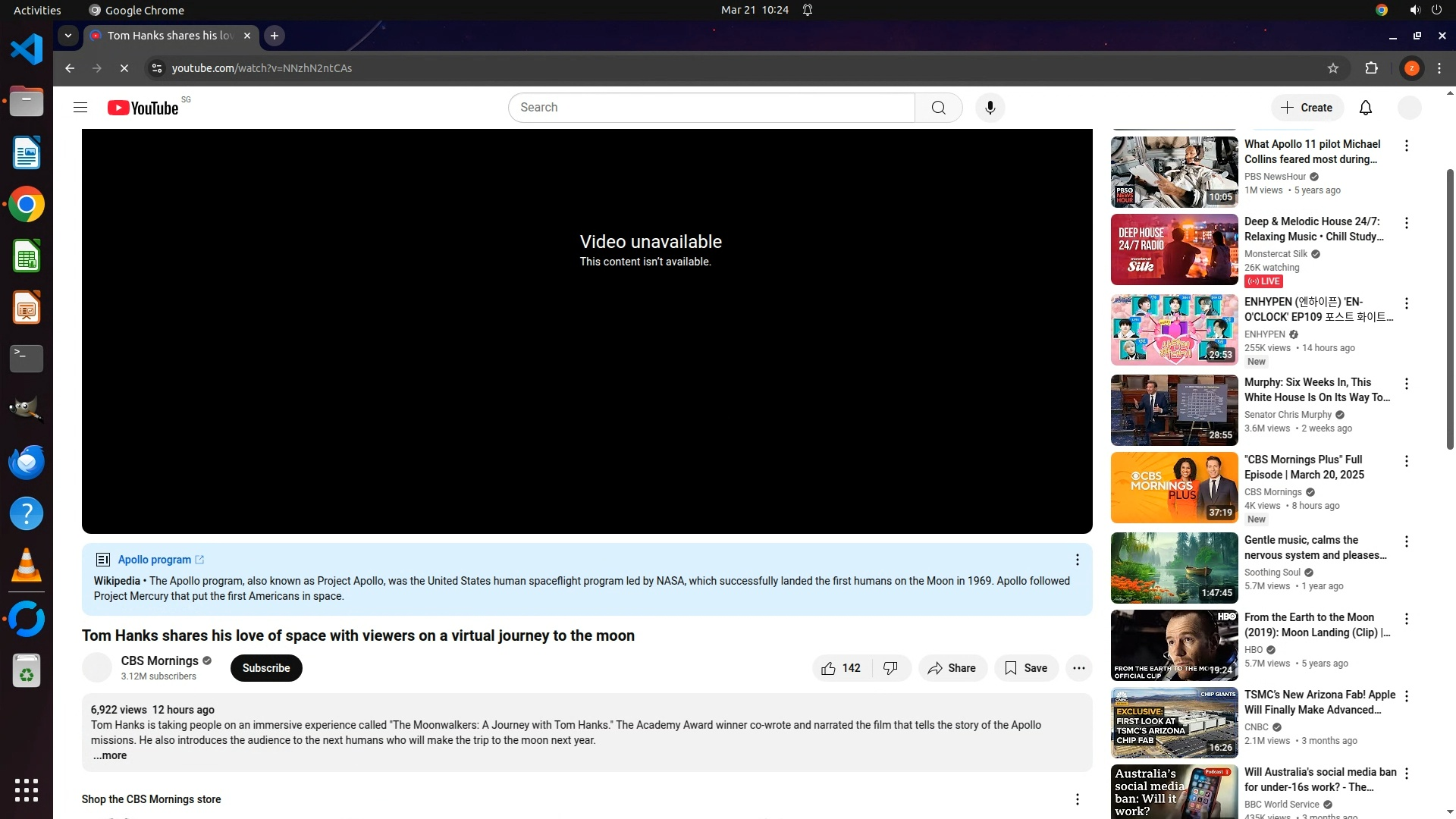Screen dimensions: 1456x819
Task: Select the Tom Hanks browser tab
Action: [171, 36]
